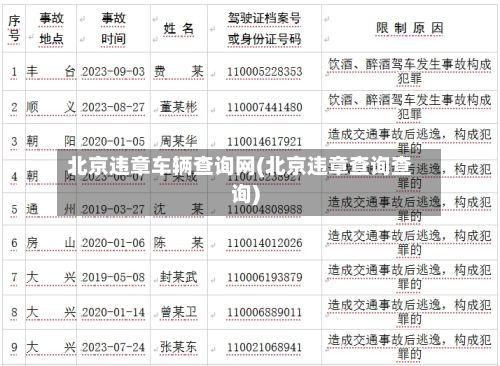Viewport: 500px width, 366px height.
Task: Select the date 2020-01-06
Action: click(113, 243)
